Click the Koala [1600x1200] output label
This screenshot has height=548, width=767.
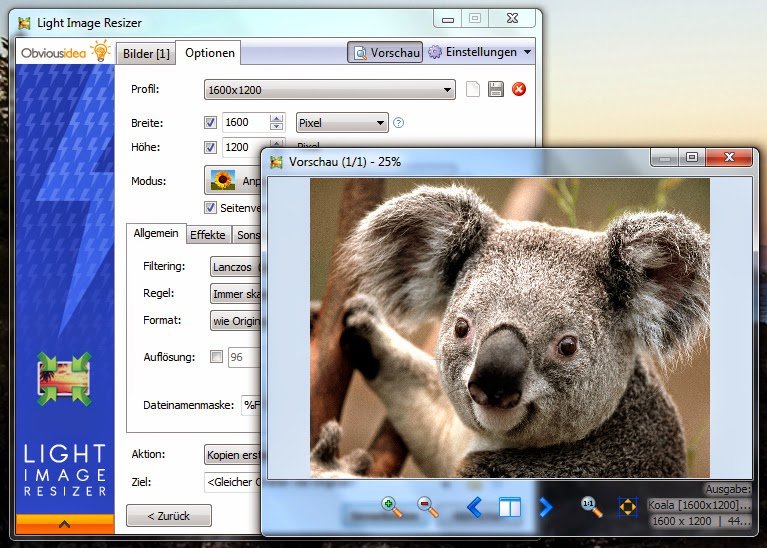pyautogui.click(x=699, y=504)
